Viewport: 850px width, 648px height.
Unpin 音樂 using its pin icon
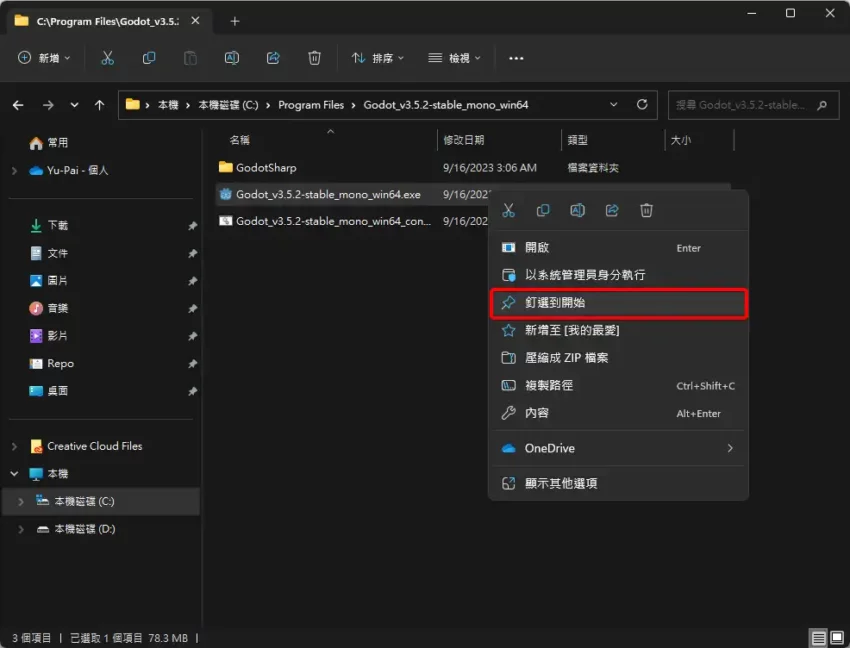tap(192, 309)
